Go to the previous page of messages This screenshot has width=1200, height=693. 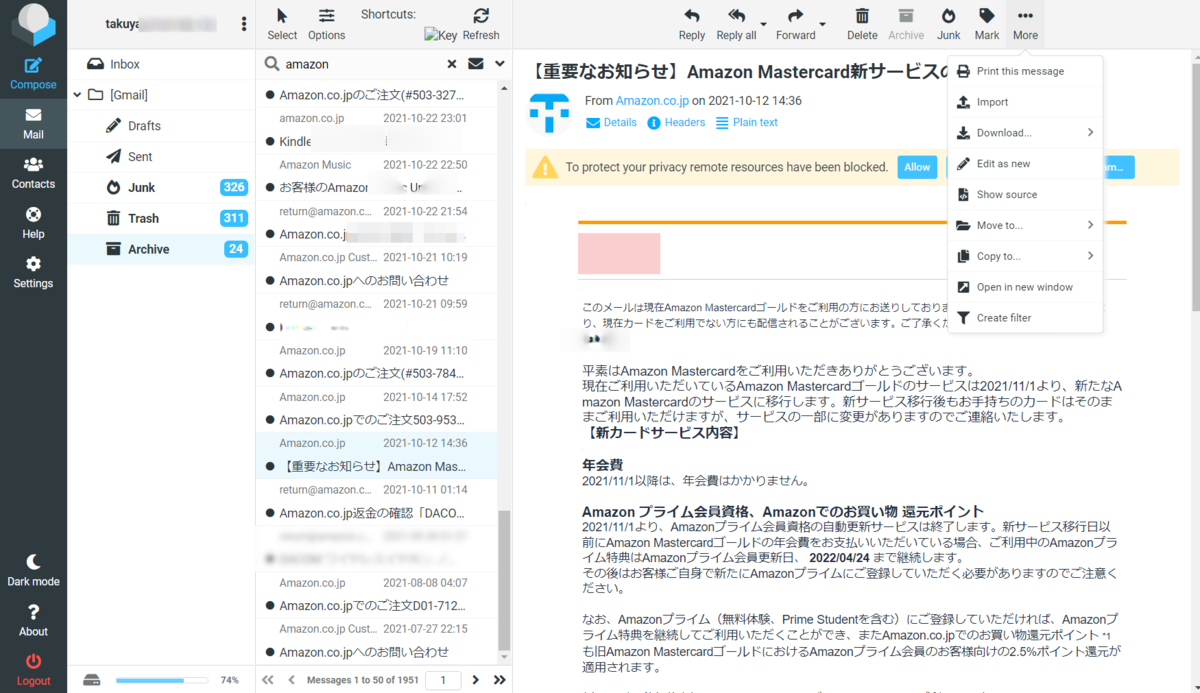(291, 680)
